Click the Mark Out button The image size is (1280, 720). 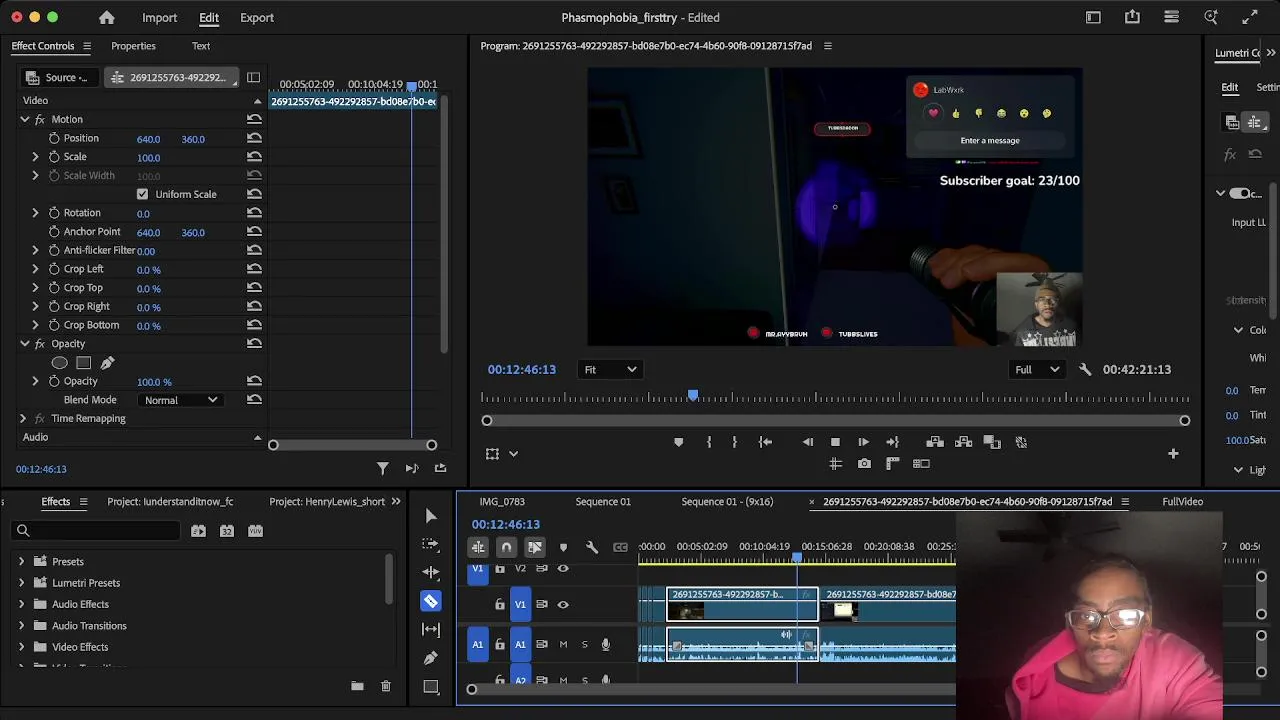[734, 442]
